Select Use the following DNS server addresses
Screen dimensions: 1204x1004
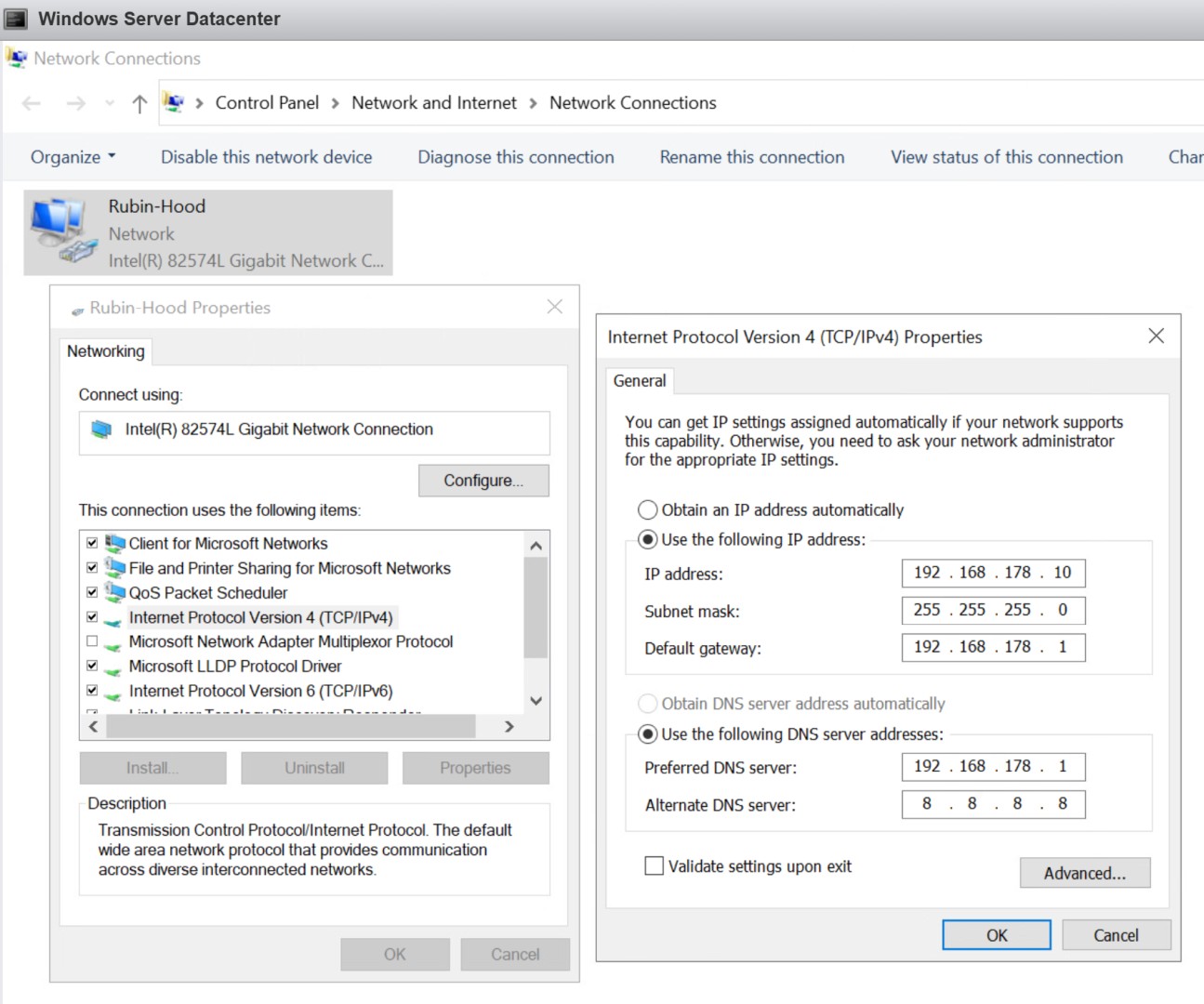(648, 733)
